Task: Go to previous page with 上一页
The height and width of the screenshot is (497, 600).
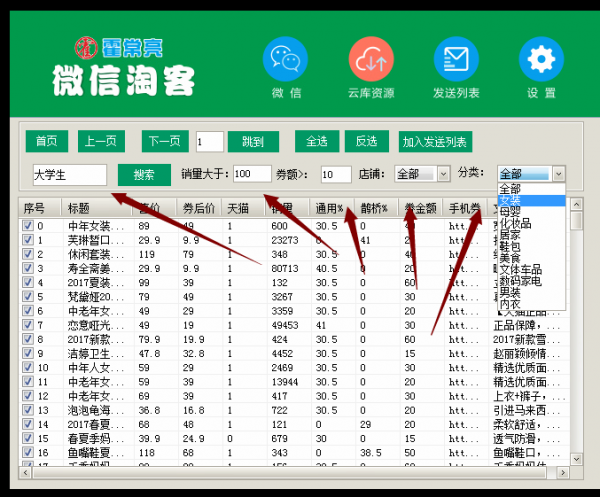Action: [x=101, y=141]
